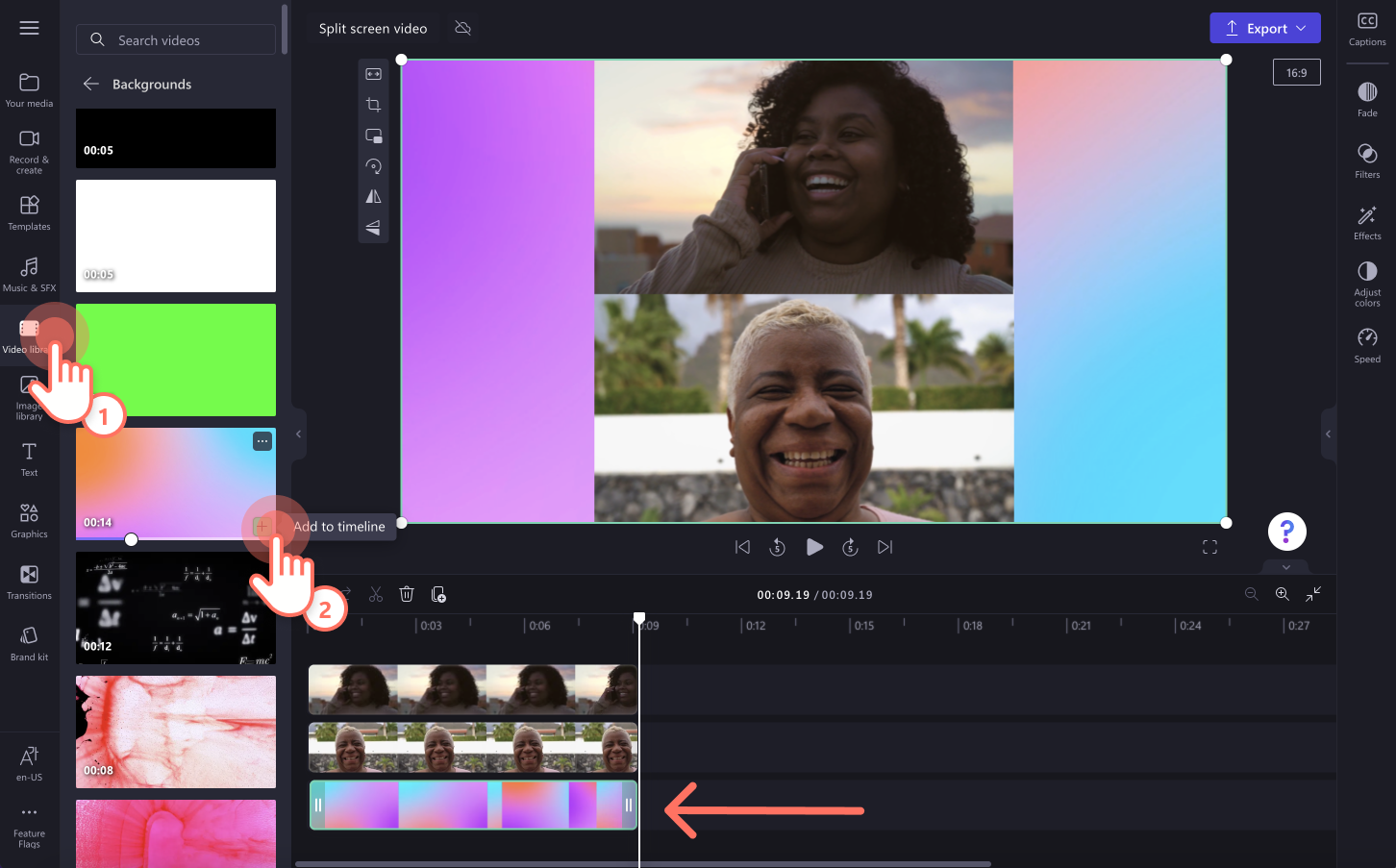
Task: Open the Music & SFX panel
Action: 29,274
